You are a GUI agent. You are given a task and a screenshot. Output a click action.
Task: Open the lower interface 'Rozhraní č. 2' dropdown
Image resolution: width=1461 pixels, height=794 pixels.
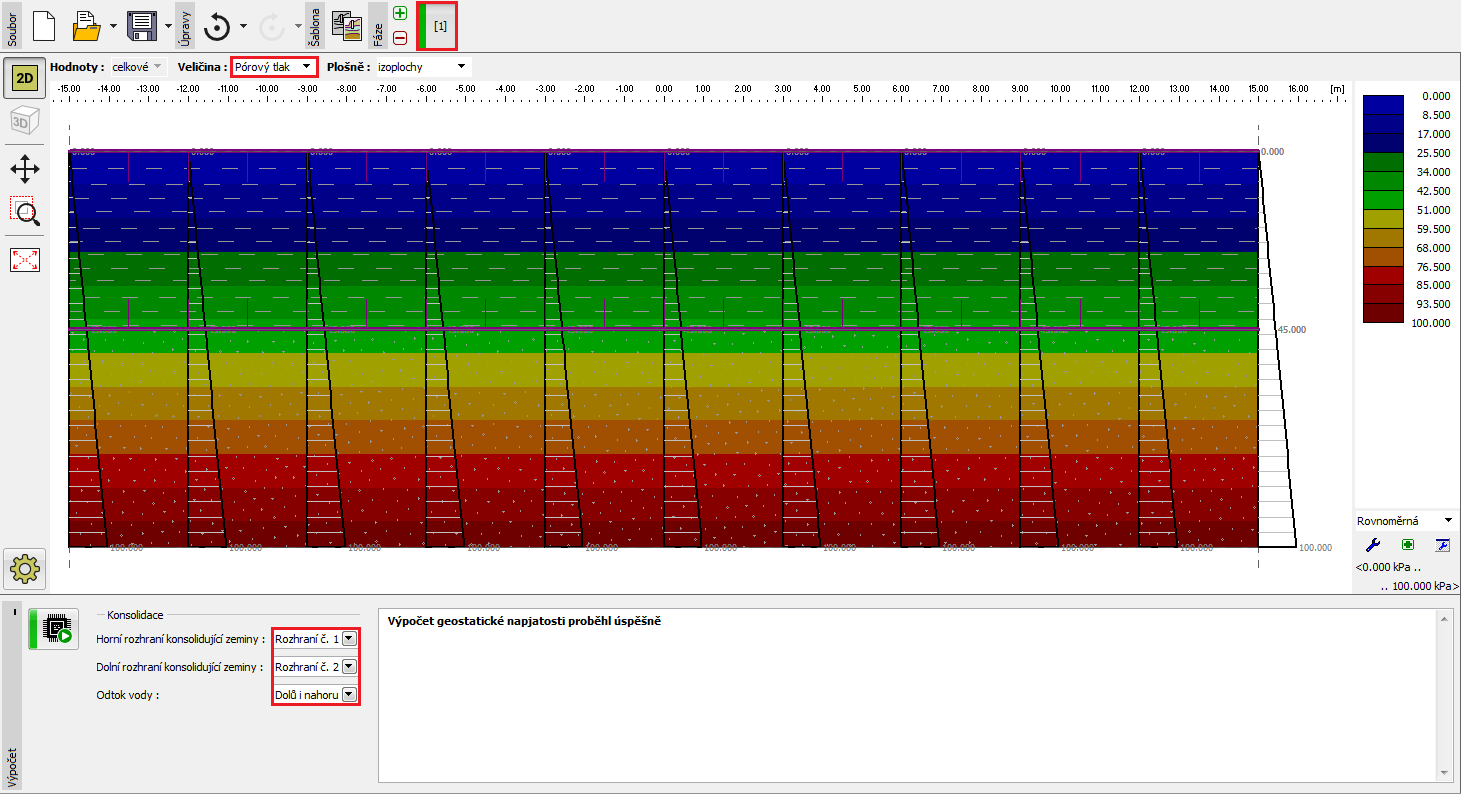tap(315, 666)
